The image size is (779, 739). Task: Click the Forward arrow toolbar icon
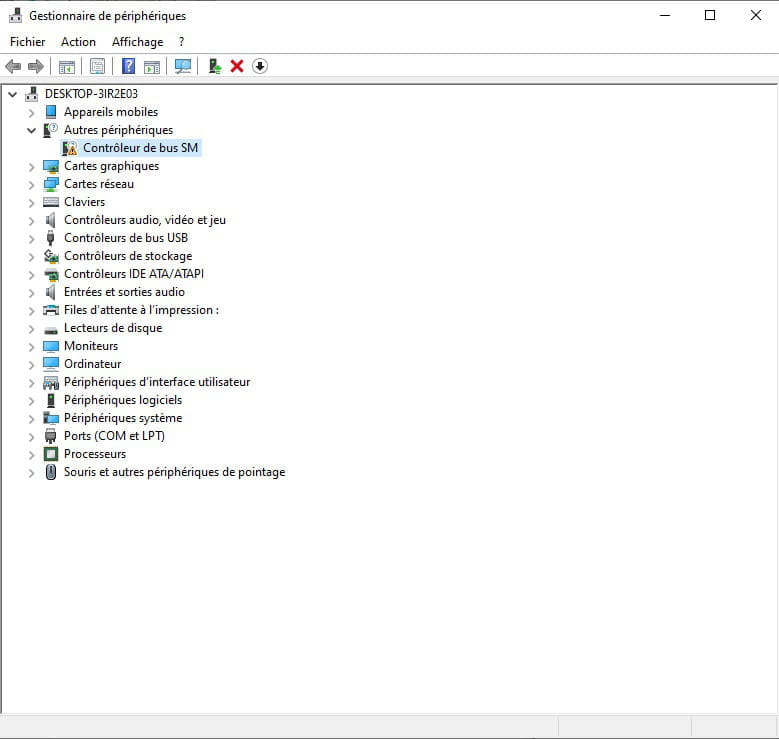pos(36,66)
